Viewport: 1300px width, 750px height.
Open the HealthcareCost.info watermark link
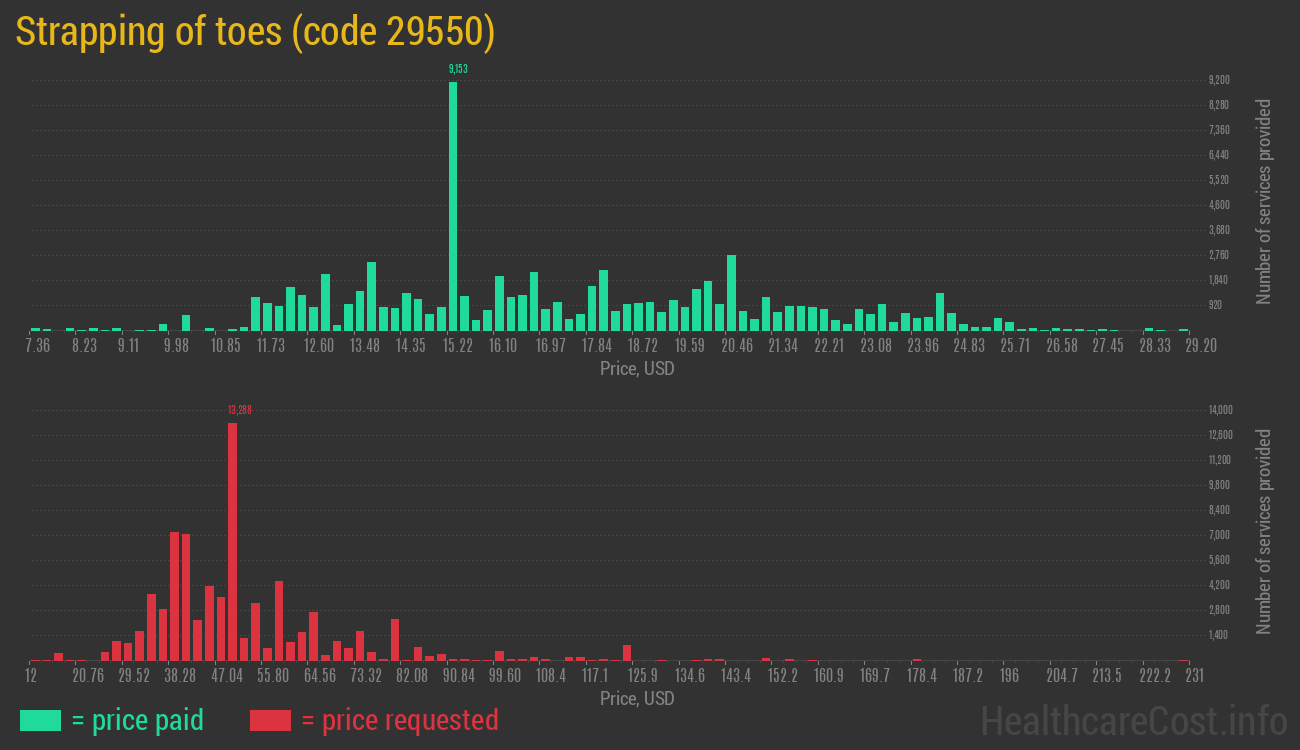(x=1133, y=720)
